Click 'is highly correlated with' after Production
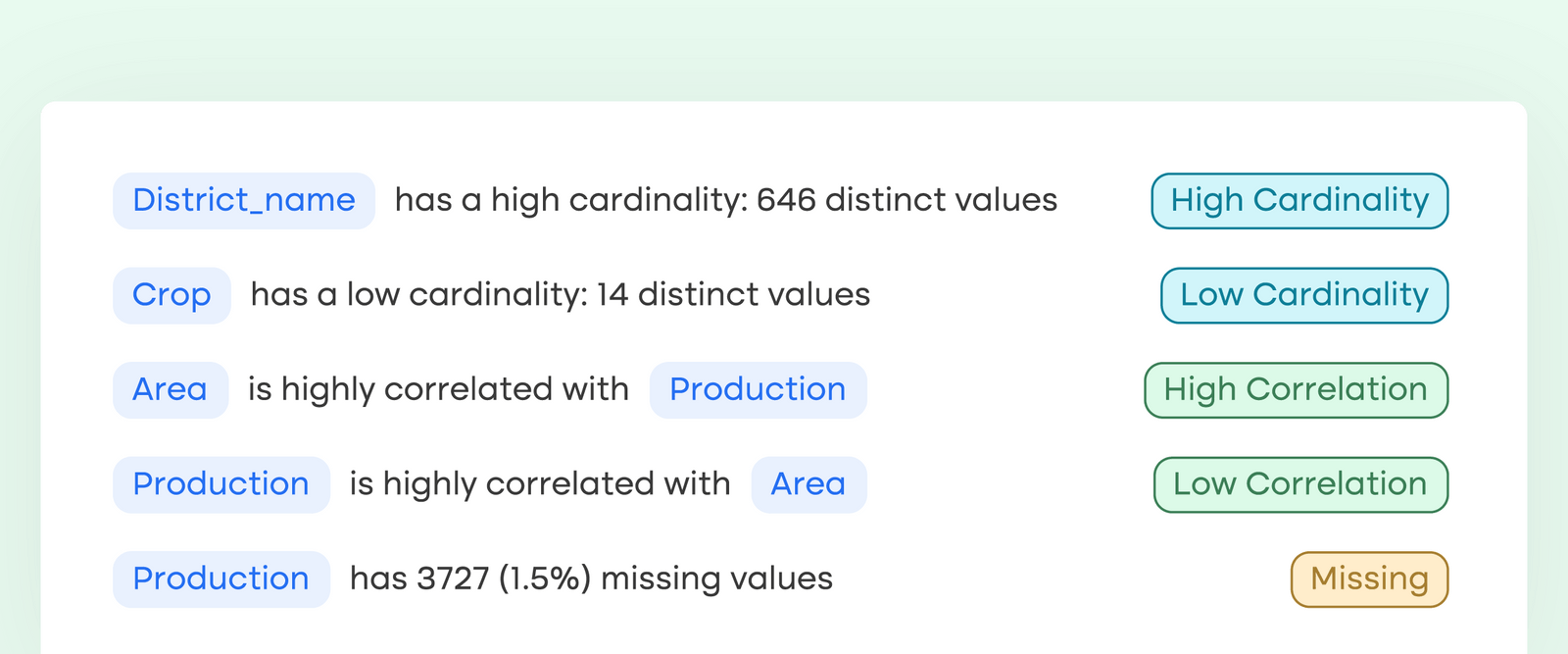Screen dimensions: 1568x654 tap(540, 484)
